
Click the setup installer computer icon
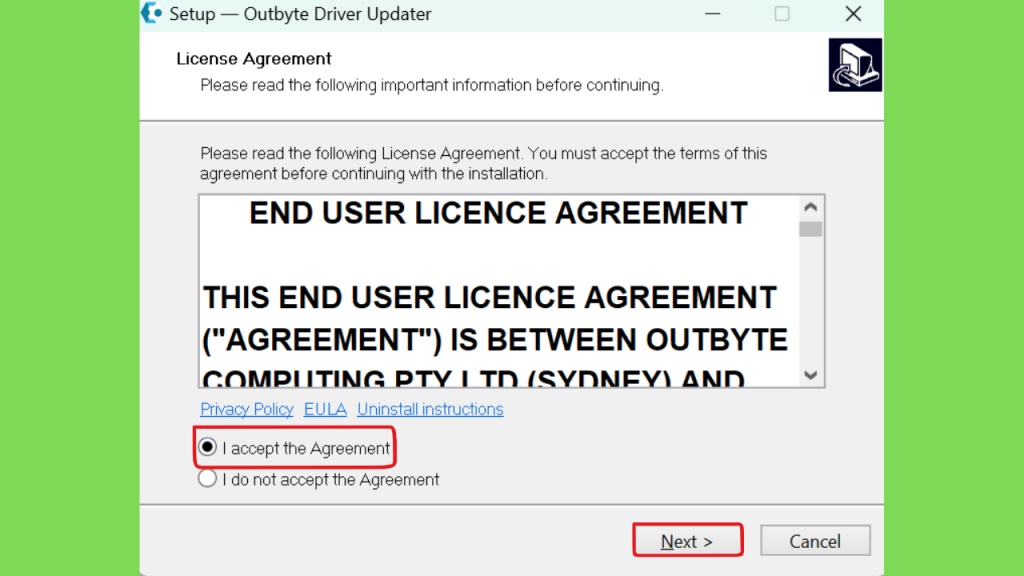(x=855, y=65)
